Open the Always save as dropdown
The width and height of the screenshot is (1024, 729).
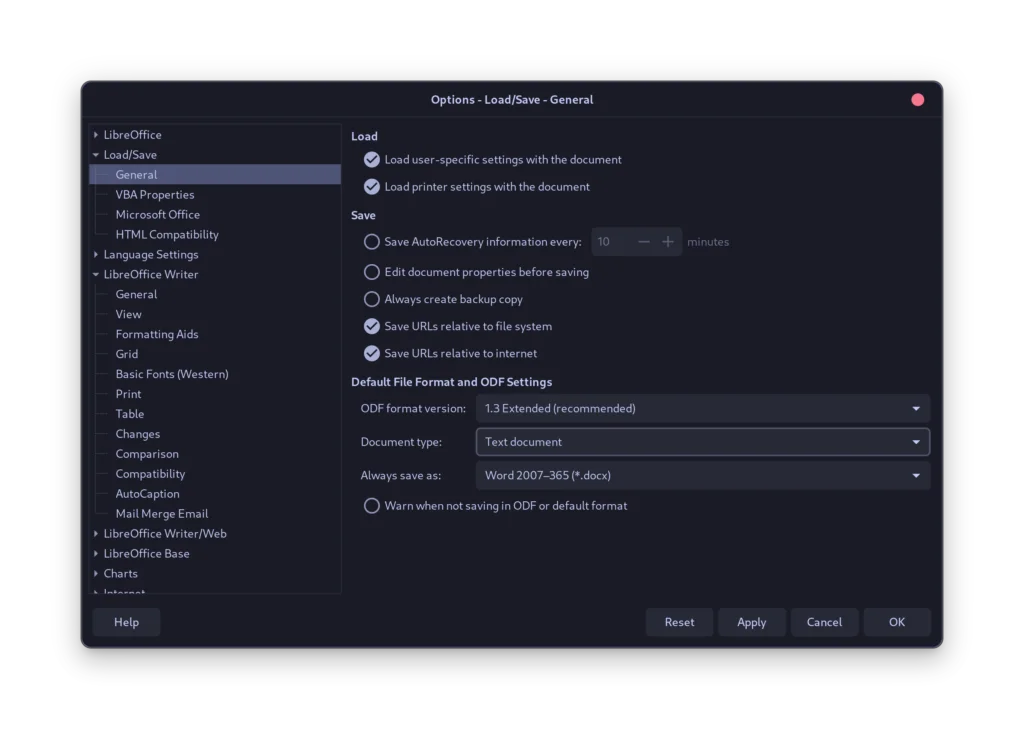(x=703, y=476)
